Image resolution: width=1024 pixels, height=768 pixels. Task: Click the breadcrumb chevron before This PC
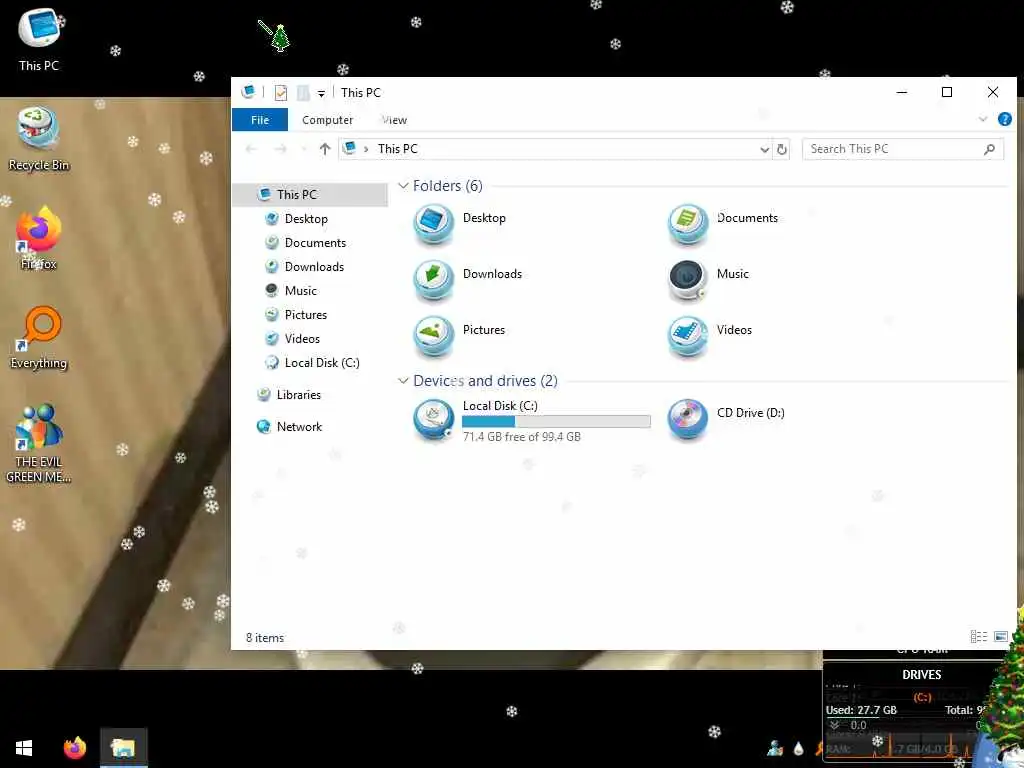click(366, 149)
